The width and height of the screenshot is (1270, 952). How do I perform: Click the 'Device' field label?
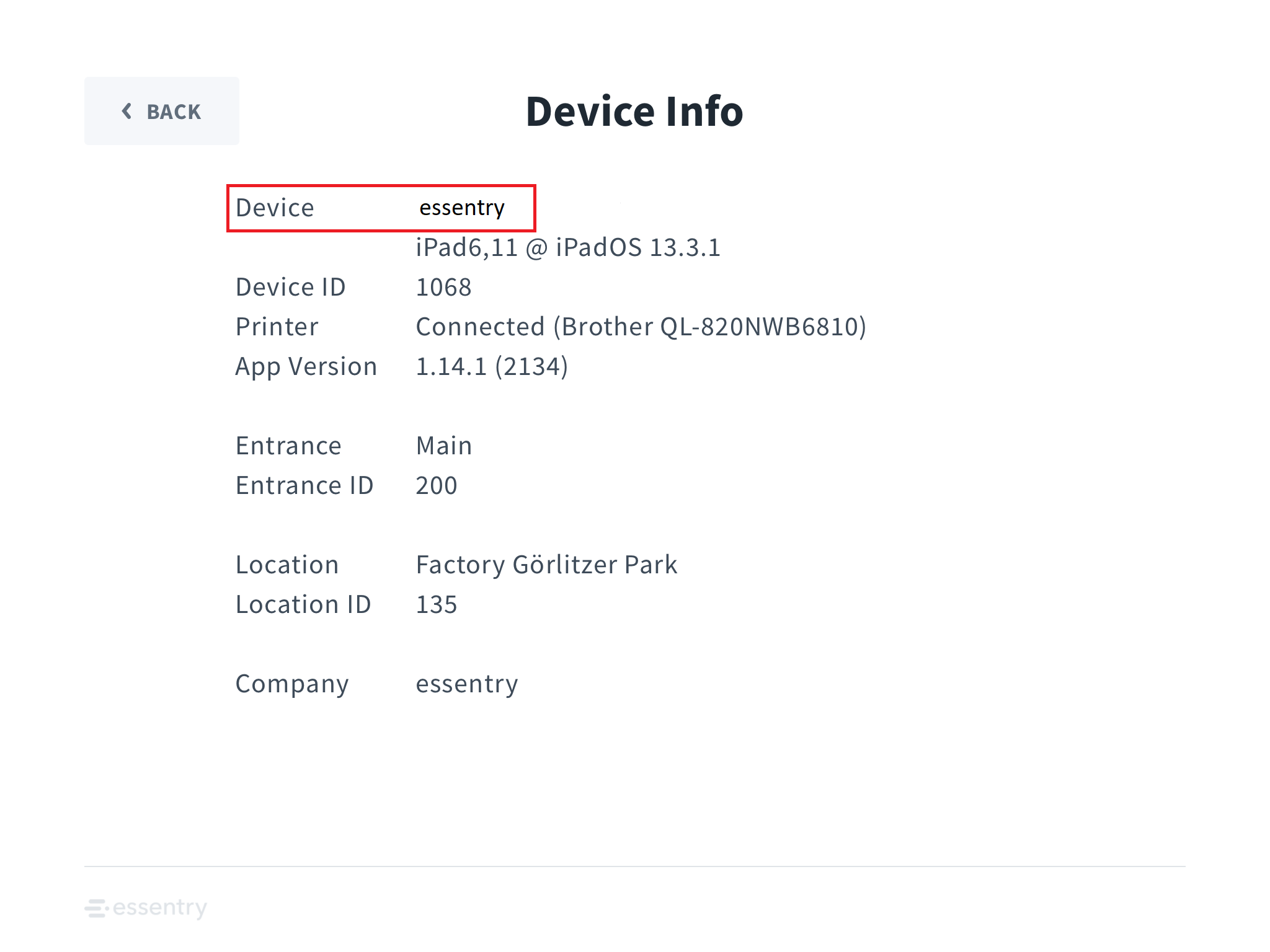point(275,208)
